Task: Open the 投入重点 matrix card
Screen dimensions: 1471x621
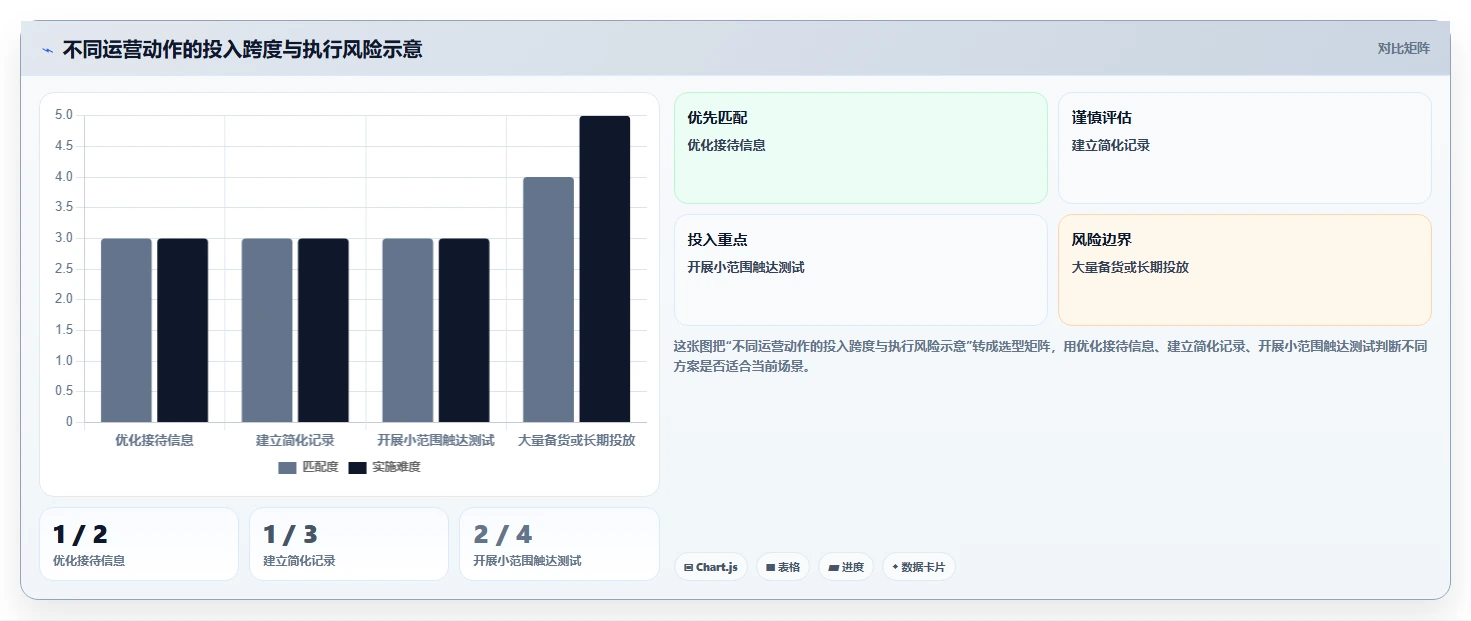Action: point(861,270)
